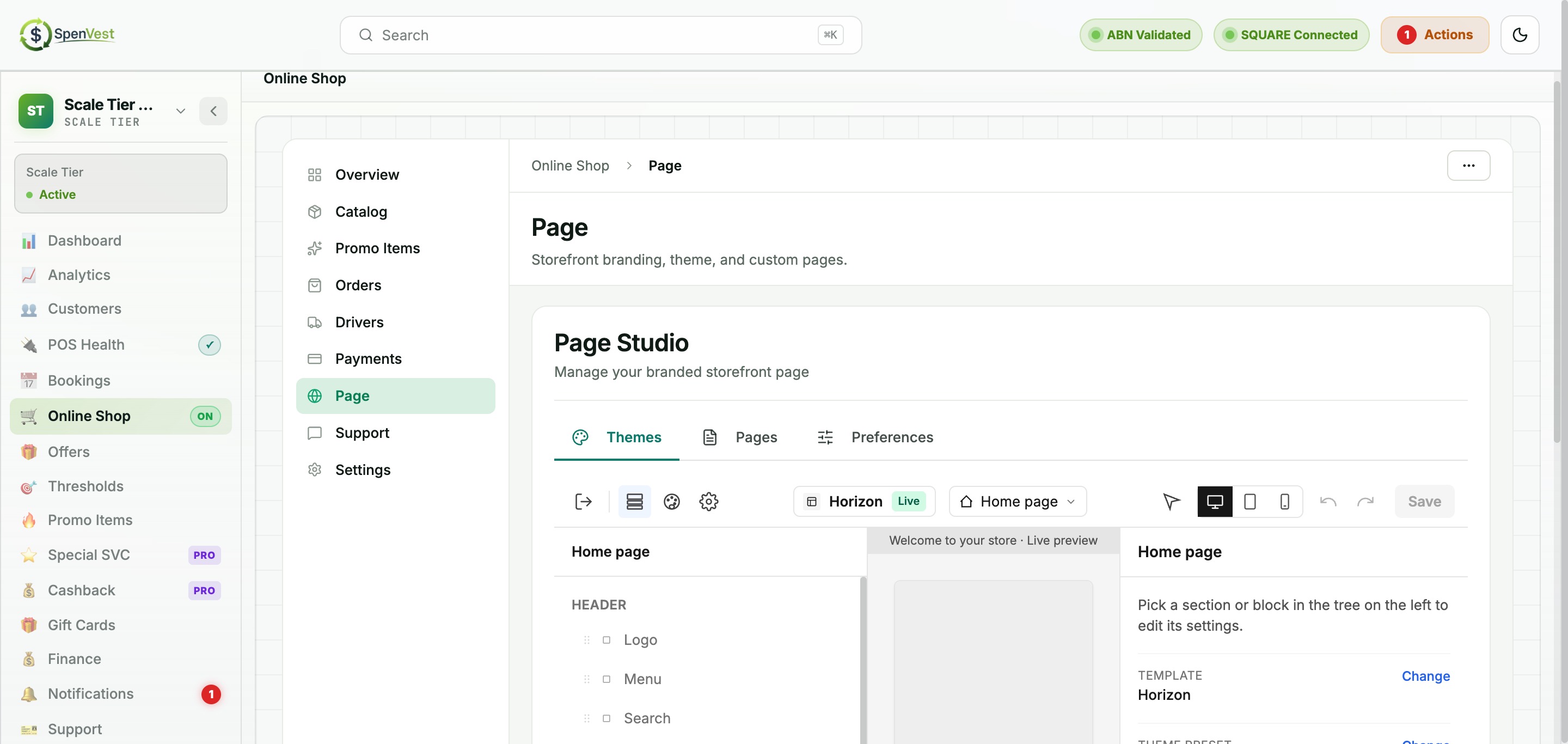This screenshot has width=1568, height=744.
Task: Click Notifications bell icon
Action: [29, 693]
